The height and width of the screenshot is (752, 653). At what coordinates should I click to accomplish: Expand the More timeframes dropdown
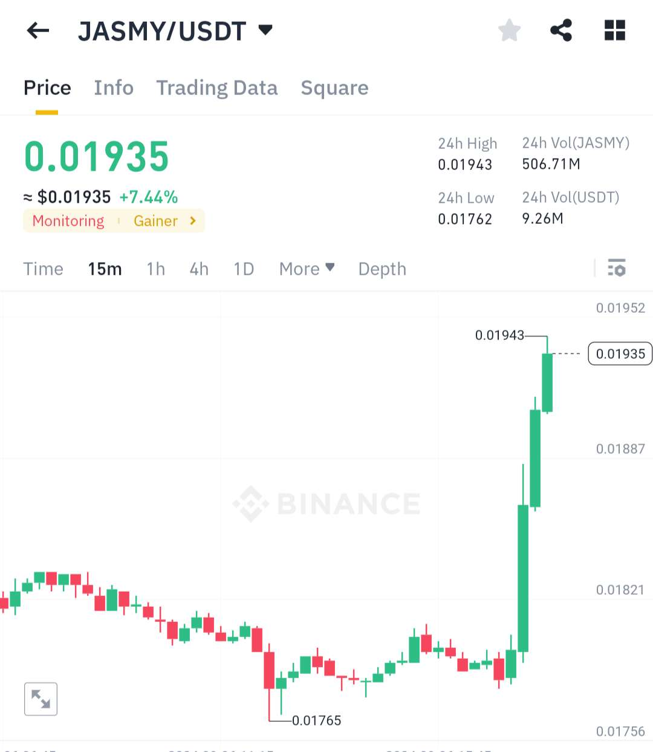click(307, 268)
